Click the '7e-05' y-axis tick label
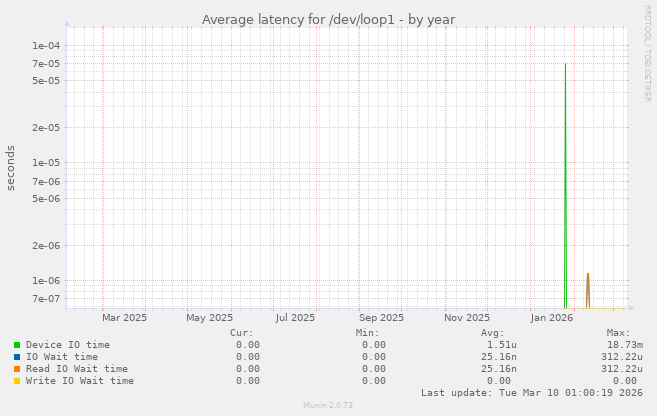The image size is (657, 416). click(46, 64)
